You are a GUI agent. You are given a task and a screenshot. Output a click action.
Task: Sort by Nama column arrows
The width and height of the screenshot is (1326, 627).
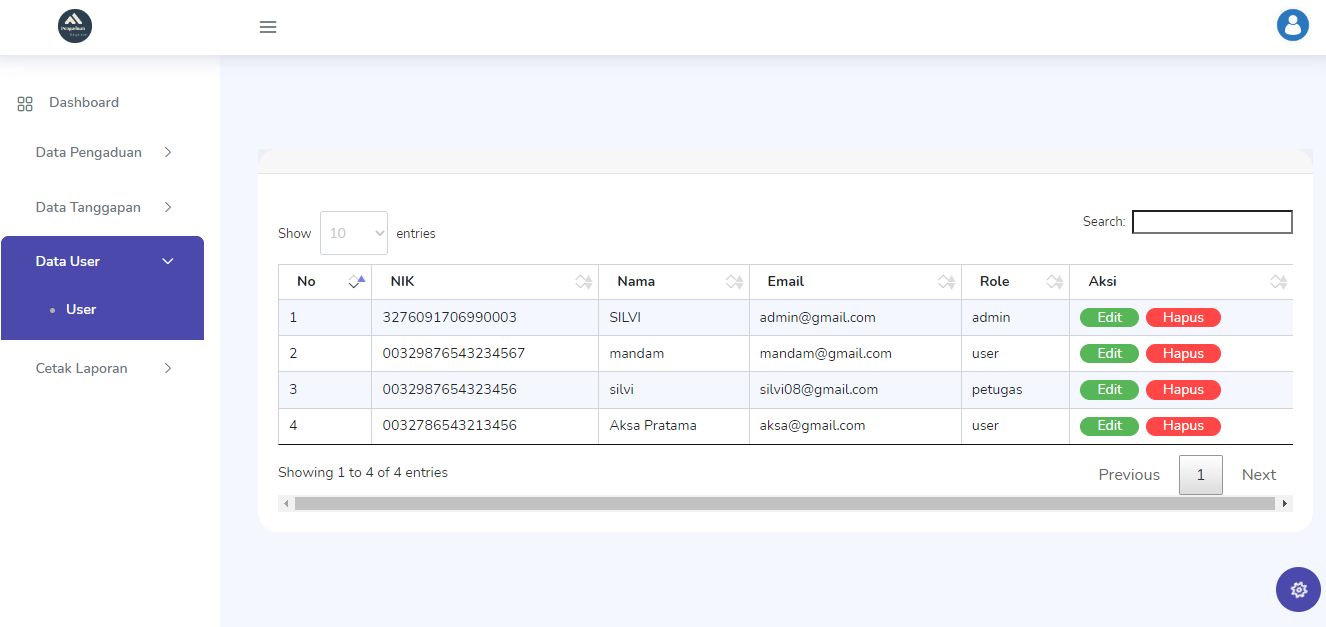click(x=734, y=282)
